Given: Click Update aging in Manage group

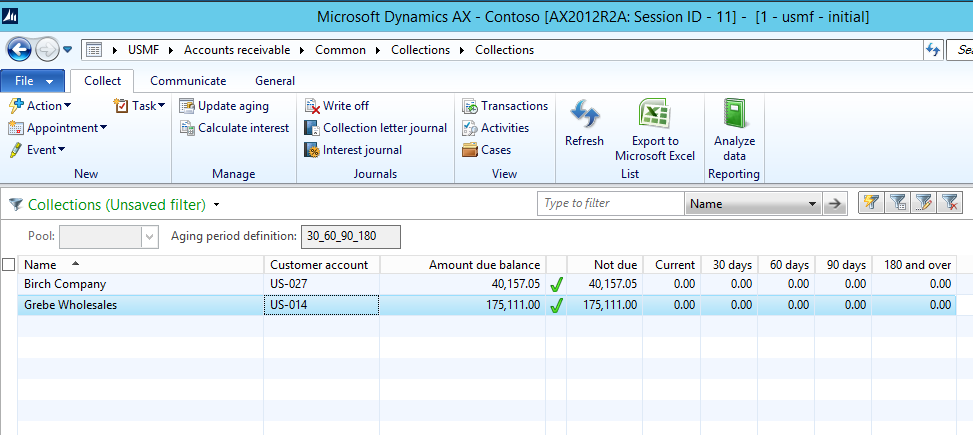Looking at the screenshot, I should click(224, 106).
